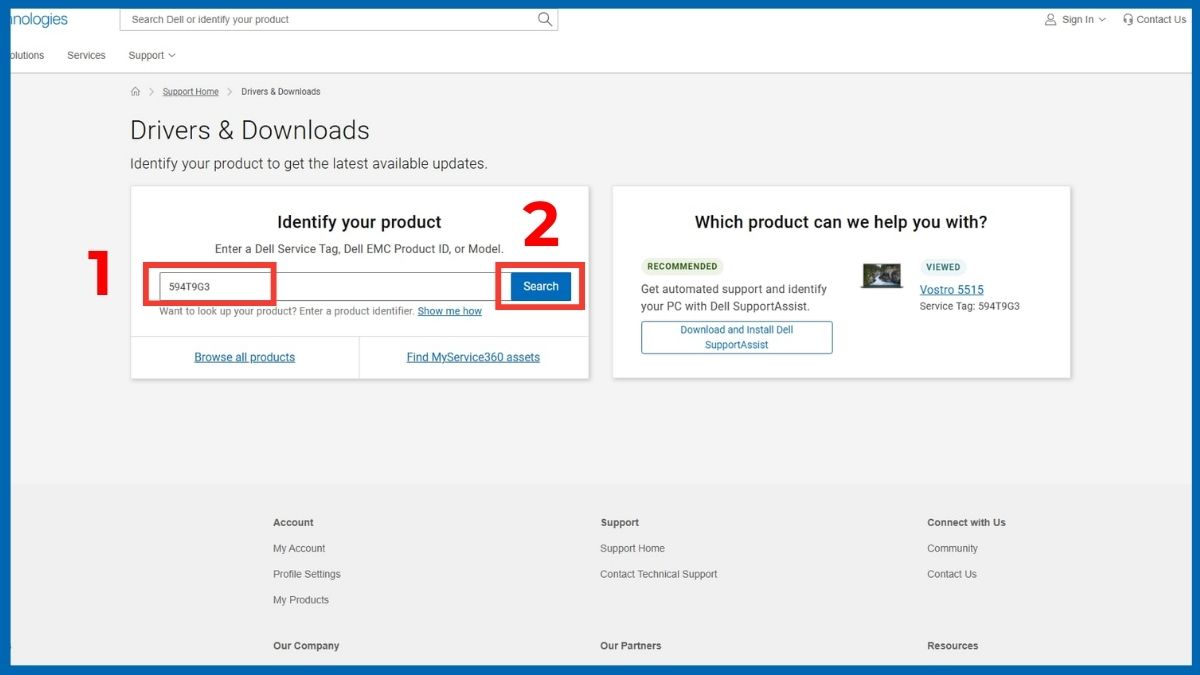Click the magnifying glass search icon
This screenshot has height=675, width=1200.
tap(544, 19)
